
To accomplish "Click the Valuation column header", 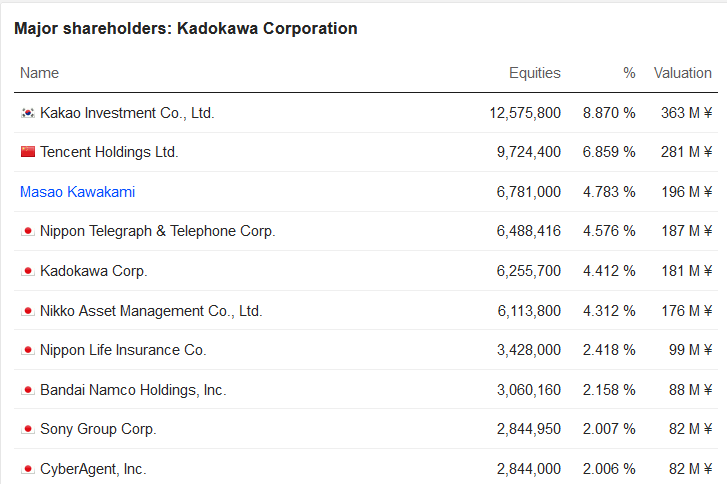I will [682, 73].
